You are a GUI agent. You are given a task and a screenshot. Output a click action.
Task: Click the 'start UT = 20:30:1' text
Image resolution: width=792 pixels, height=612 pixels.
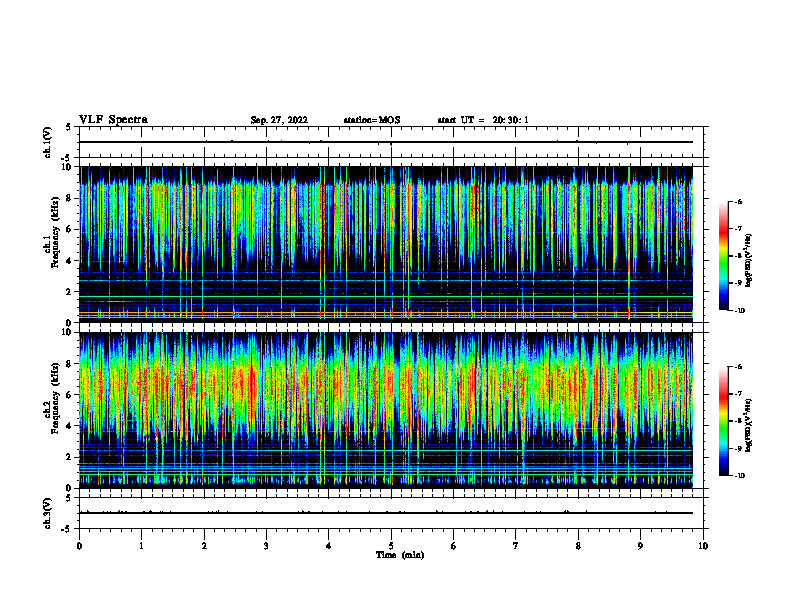[x=483, y=120]
